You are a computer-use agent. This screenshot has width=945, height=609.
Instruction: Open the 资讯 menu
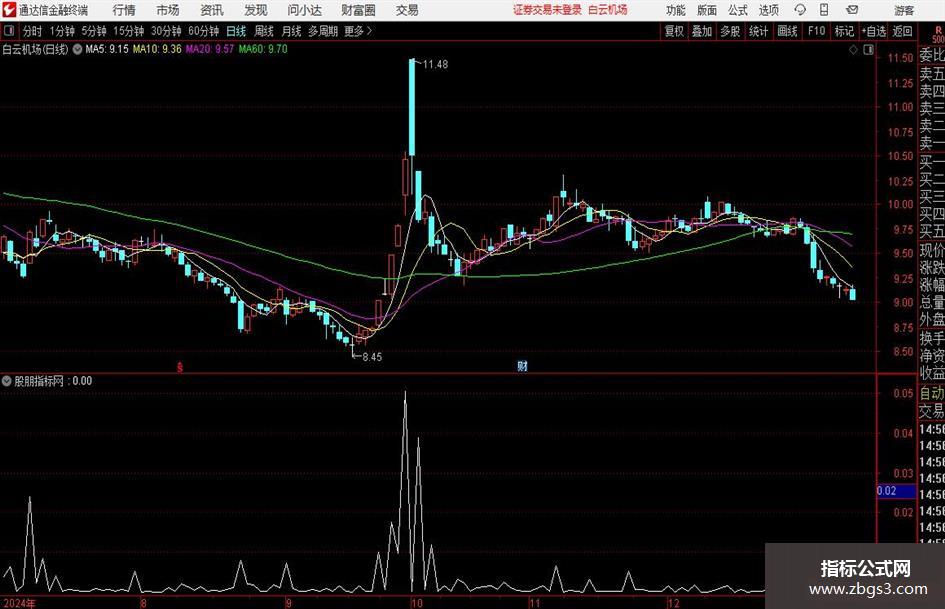tap(212, 10)
